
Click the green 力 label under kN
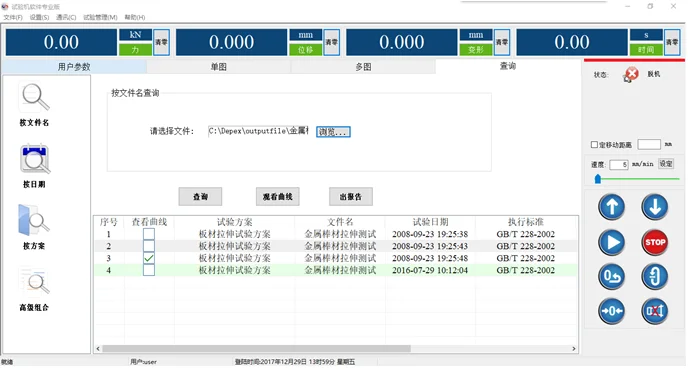pos(135,50)
